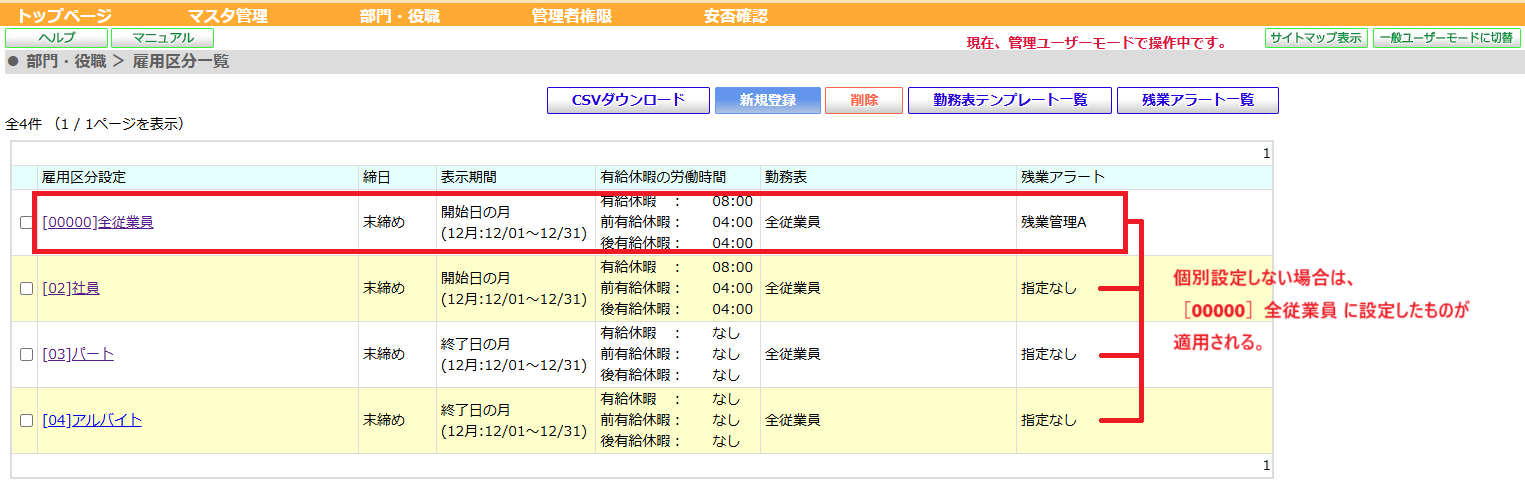
Task: Click 終了日の月 in the [03]パート row
Action: tap(476, 343)
